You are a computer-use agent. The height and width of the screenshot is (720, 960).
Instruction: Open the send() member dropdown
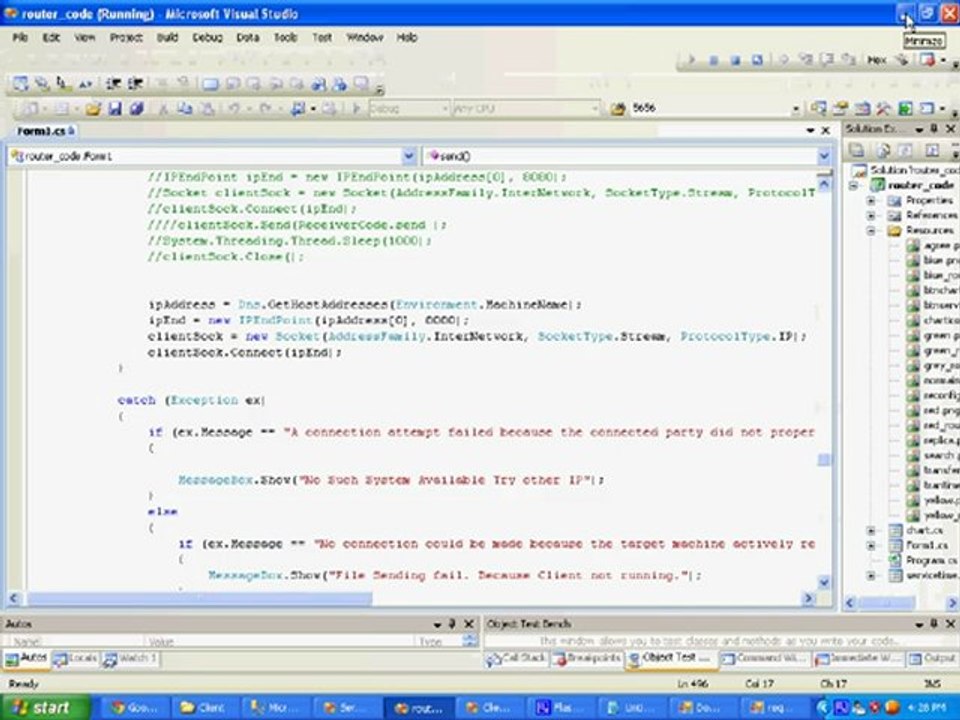click(823, 156)
